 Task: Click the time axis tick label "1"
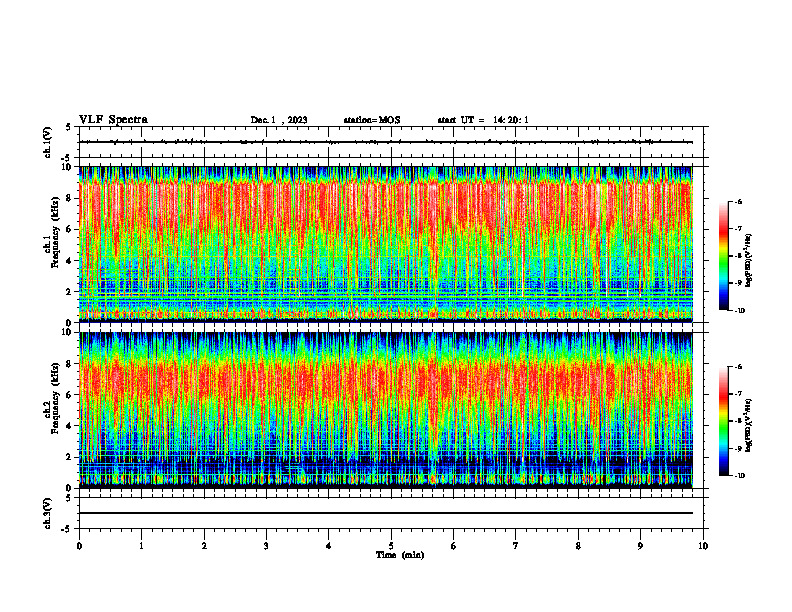tap(141, 546)
